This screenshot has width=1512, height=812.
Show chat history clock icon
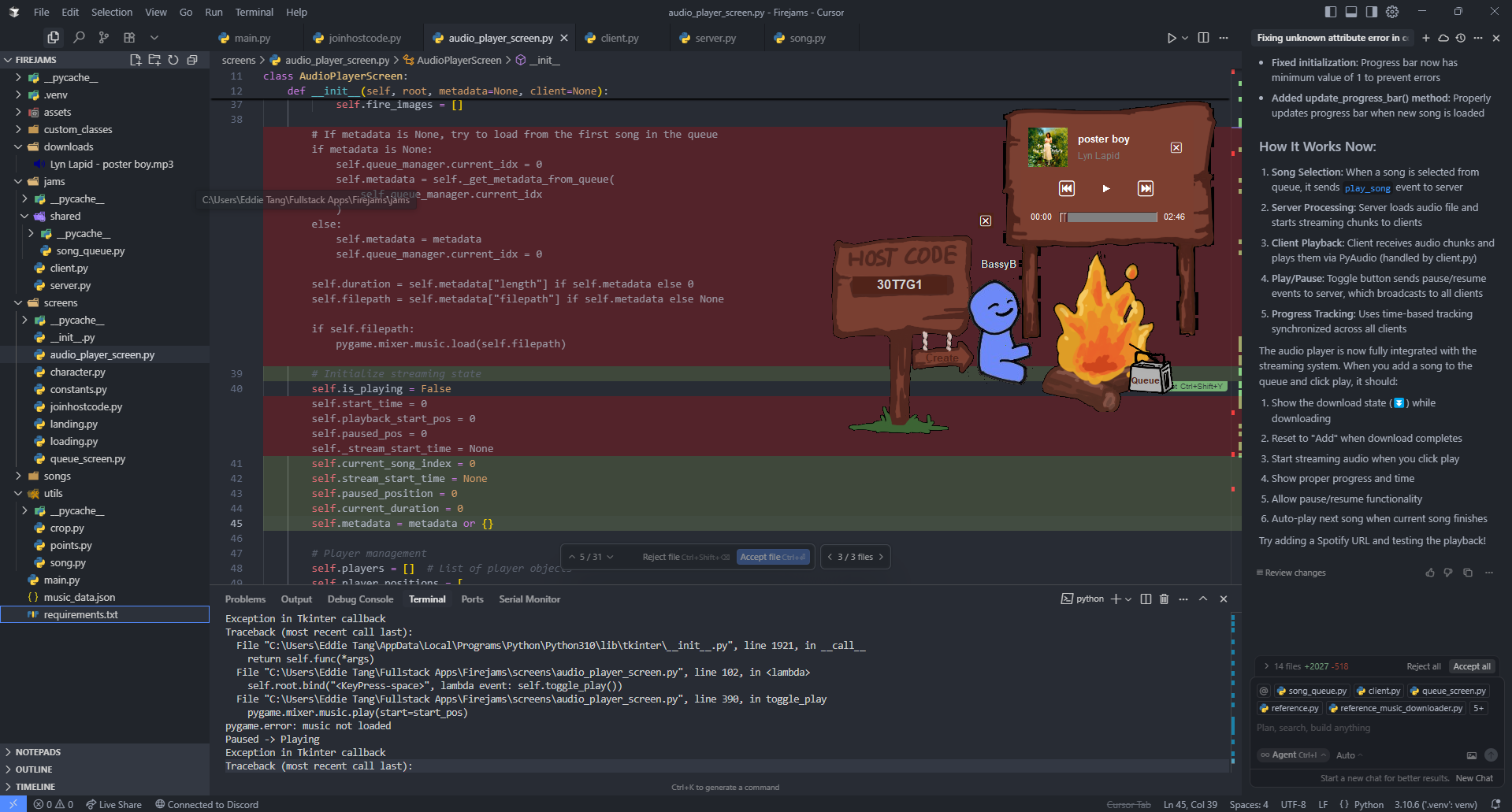pyautogui.click(x=1461, y=38)
